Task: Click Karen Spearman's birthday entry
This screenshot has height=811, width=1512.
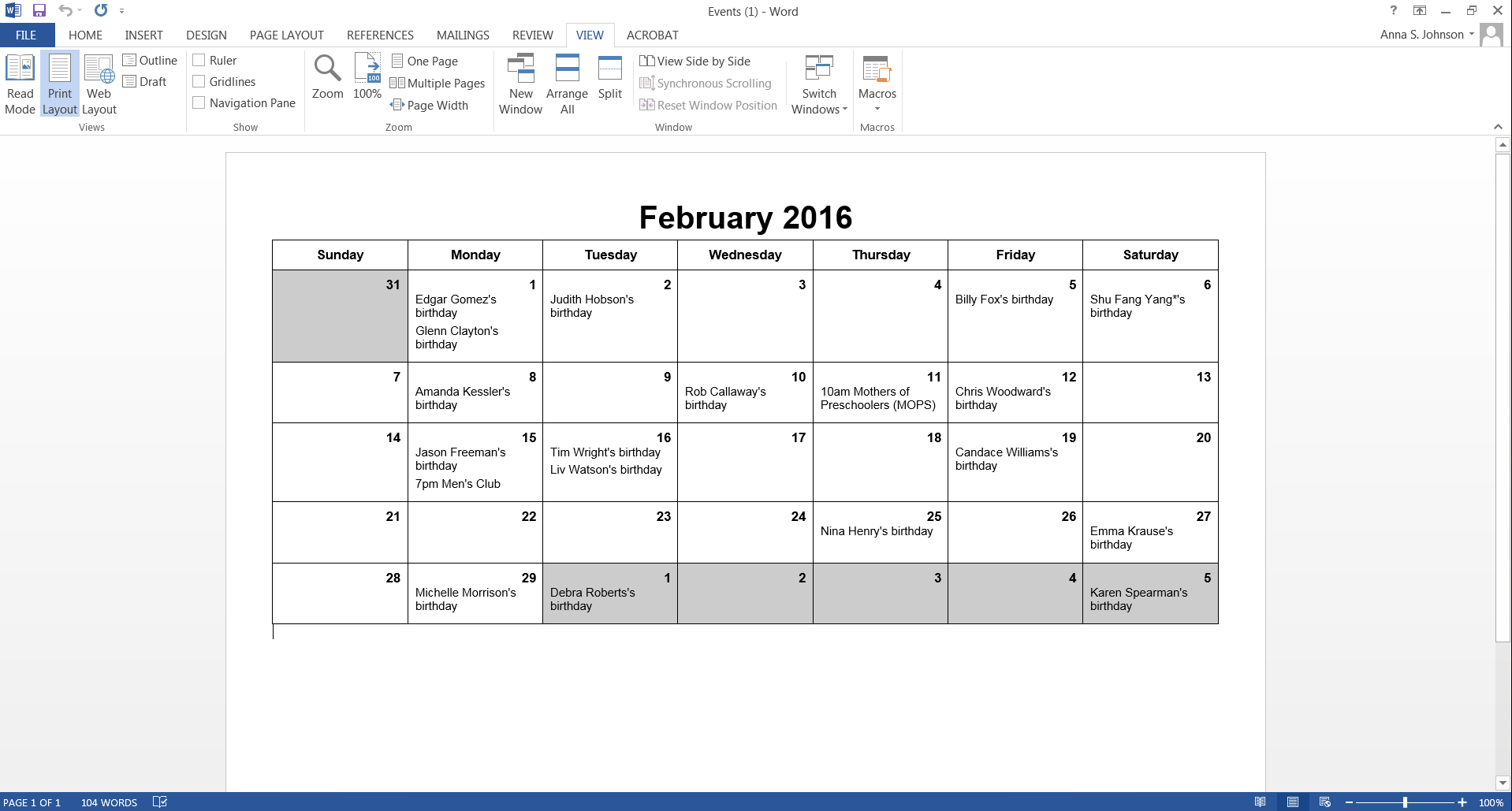Action: (x=1138, y=599)
